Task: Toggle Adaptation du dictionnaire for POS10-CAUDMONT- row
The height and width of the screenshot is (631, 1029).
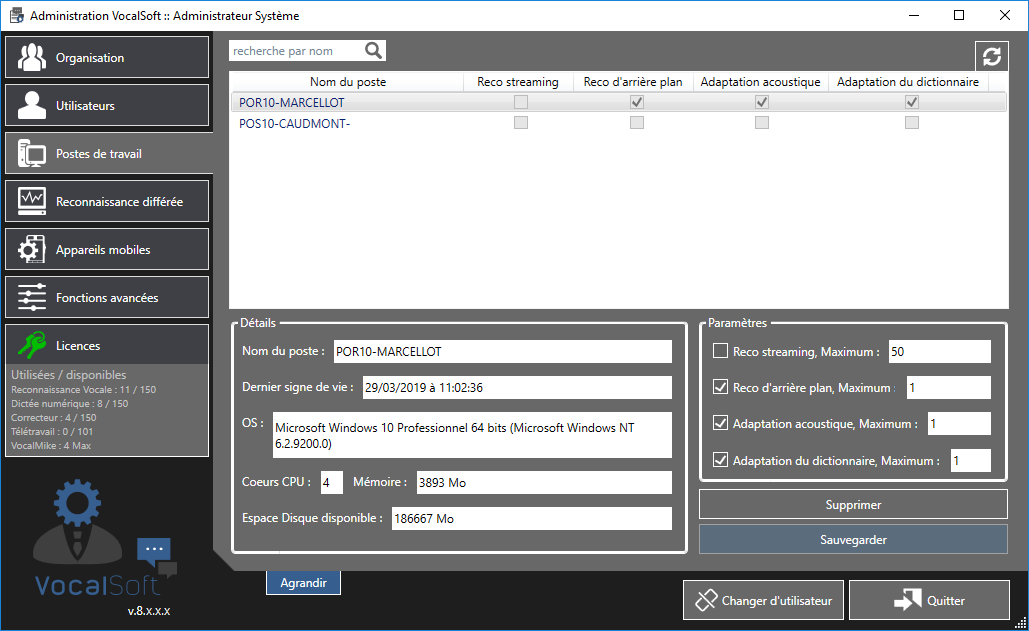Action: click(912, 123)
